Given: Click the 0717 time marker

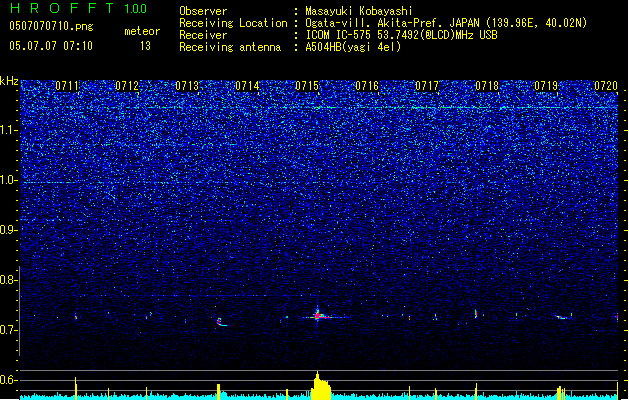Looking at the screenshot, I should click(427, 86).
